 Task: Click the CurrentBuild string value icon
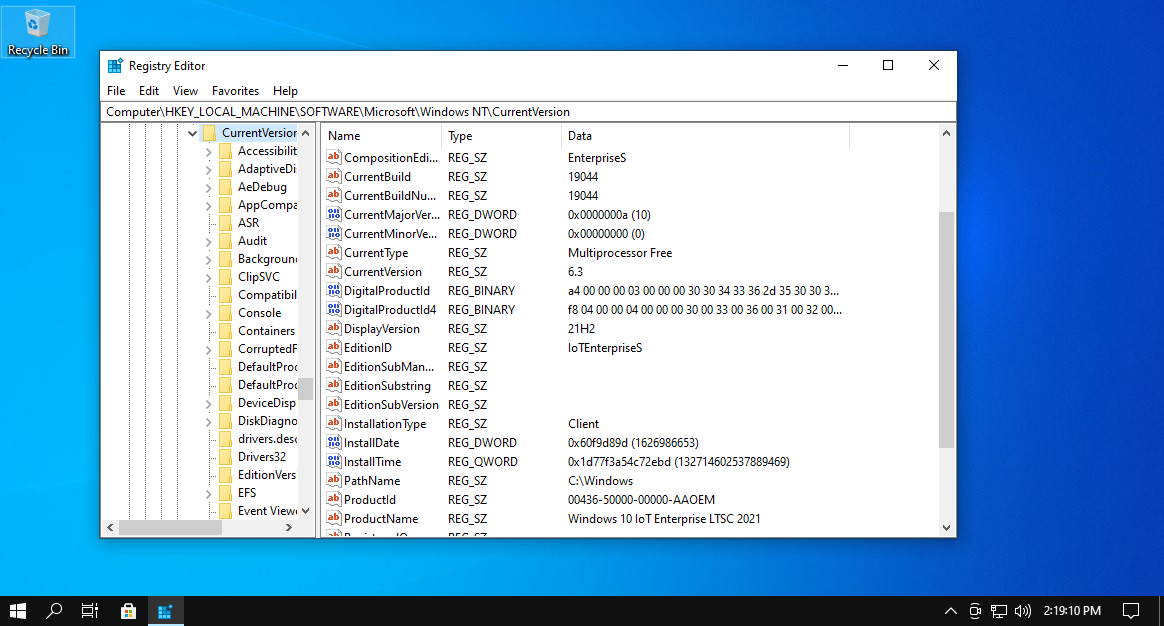pyautogui.click(x=334, y=176)
